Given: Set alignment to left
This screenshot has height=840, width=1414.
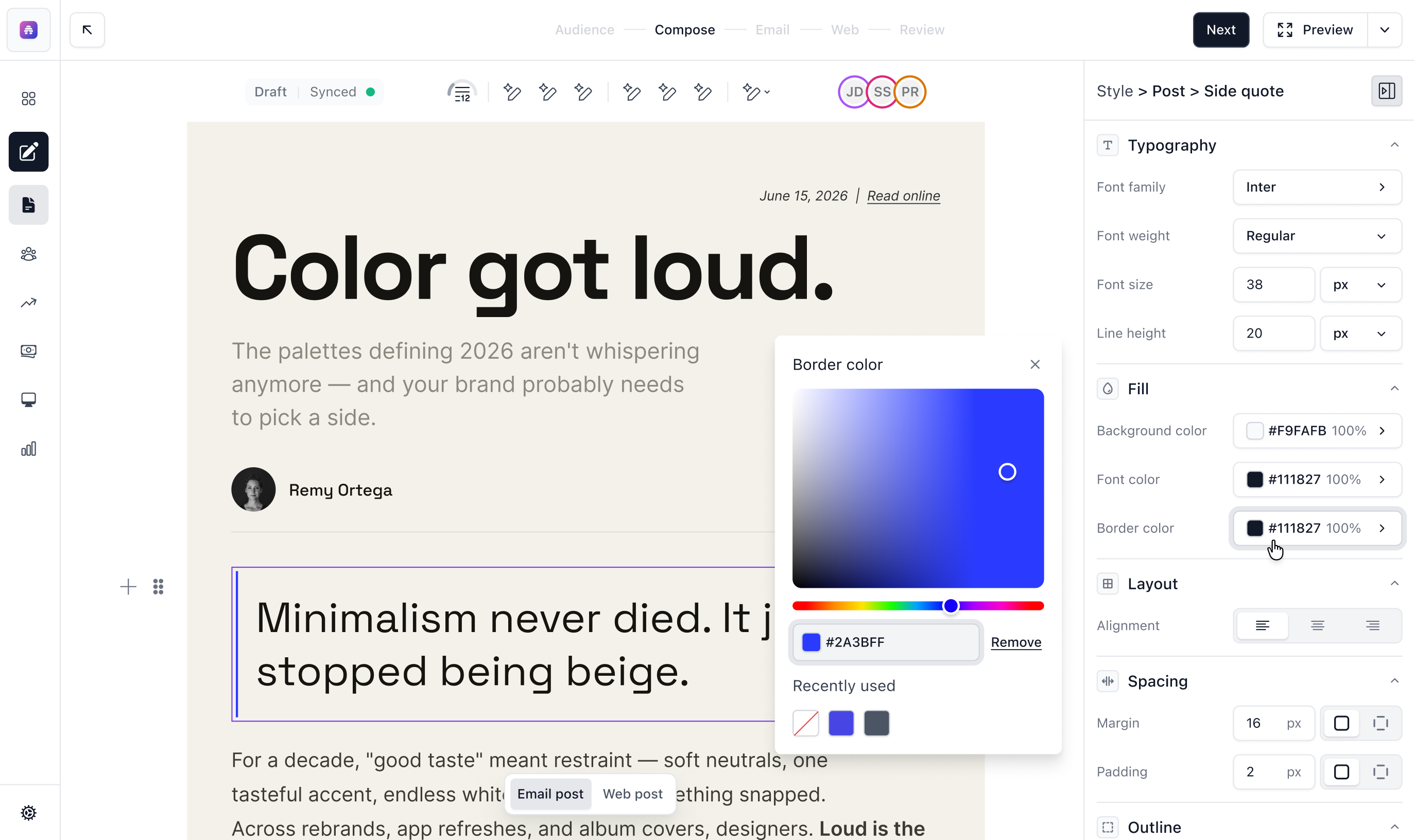Looking at the screenshot, I should tap(1262, 625).
